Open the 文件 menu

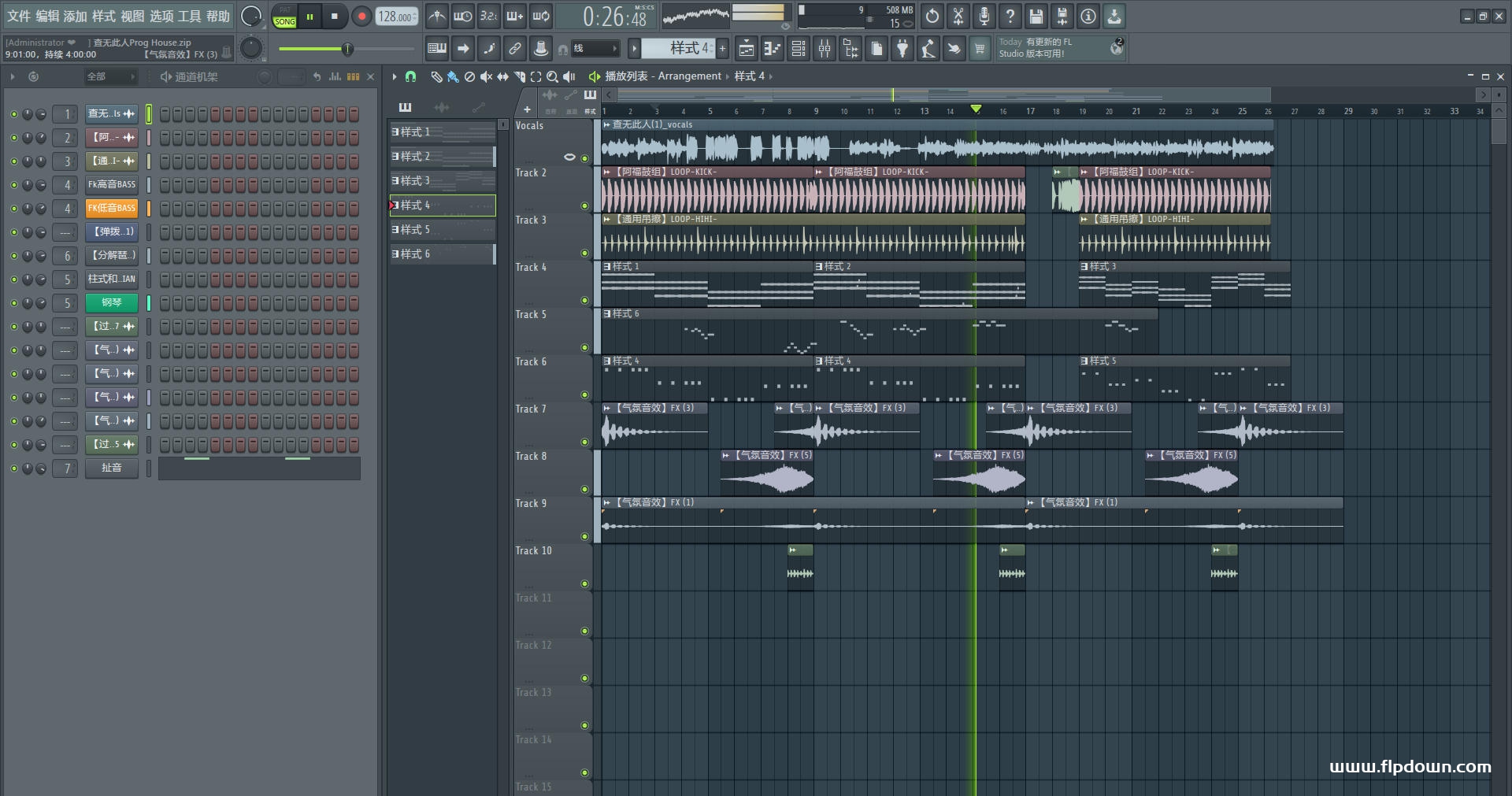pyautogui.click(x=19, y=17)
